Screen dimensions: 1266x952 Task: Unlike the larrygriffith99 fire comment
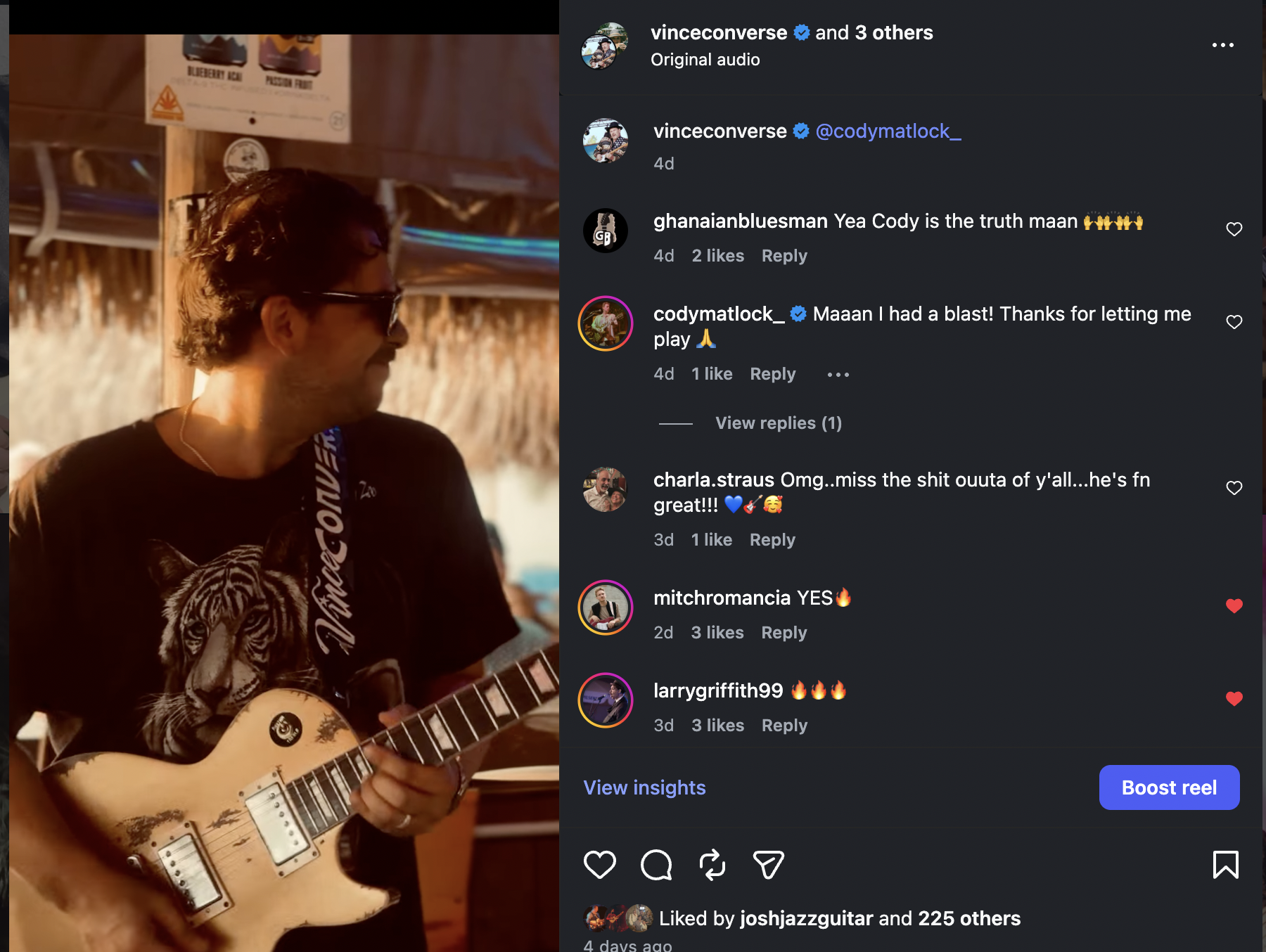click(1234, 699)
